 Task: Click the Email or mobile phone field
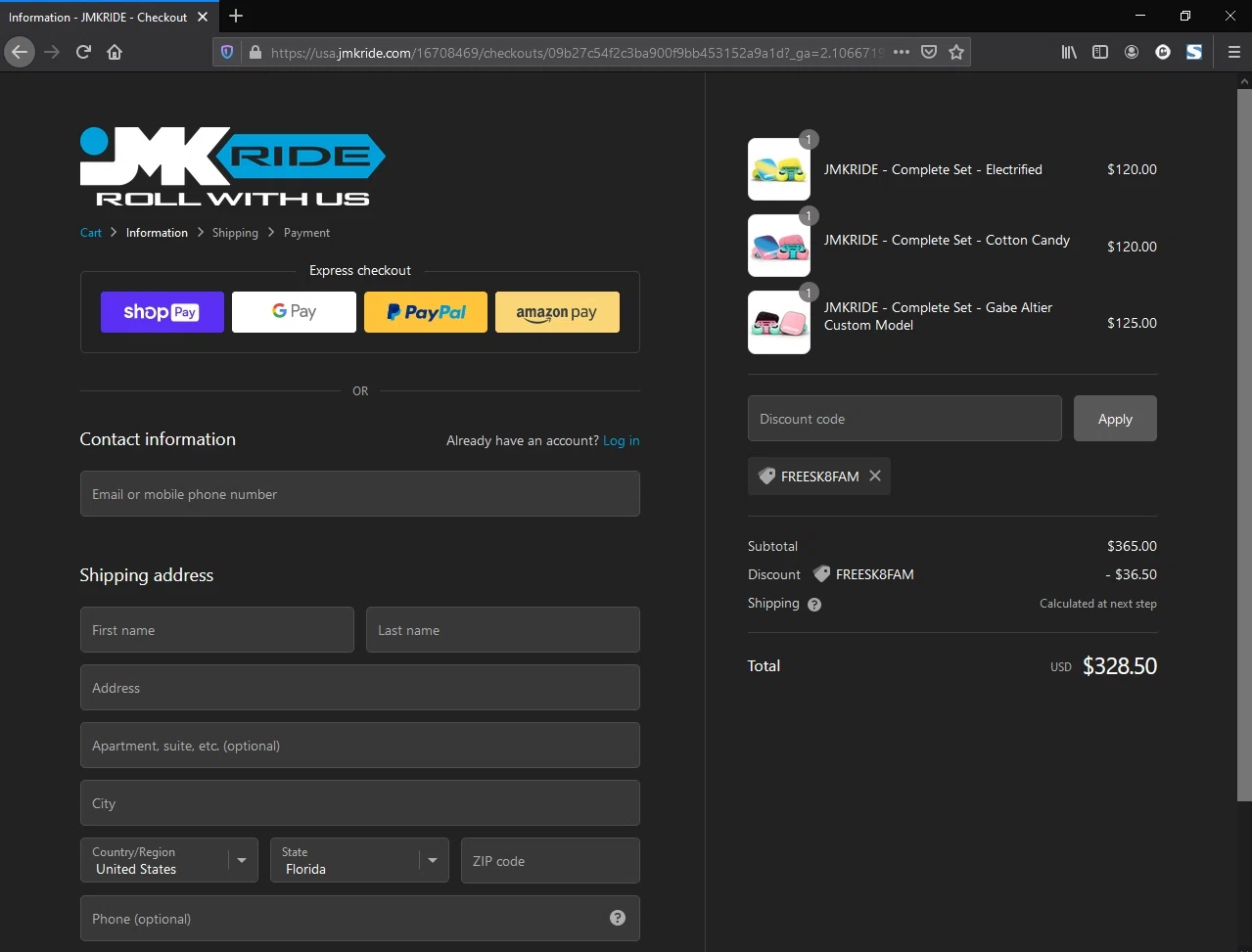click(x=360, y=493)
